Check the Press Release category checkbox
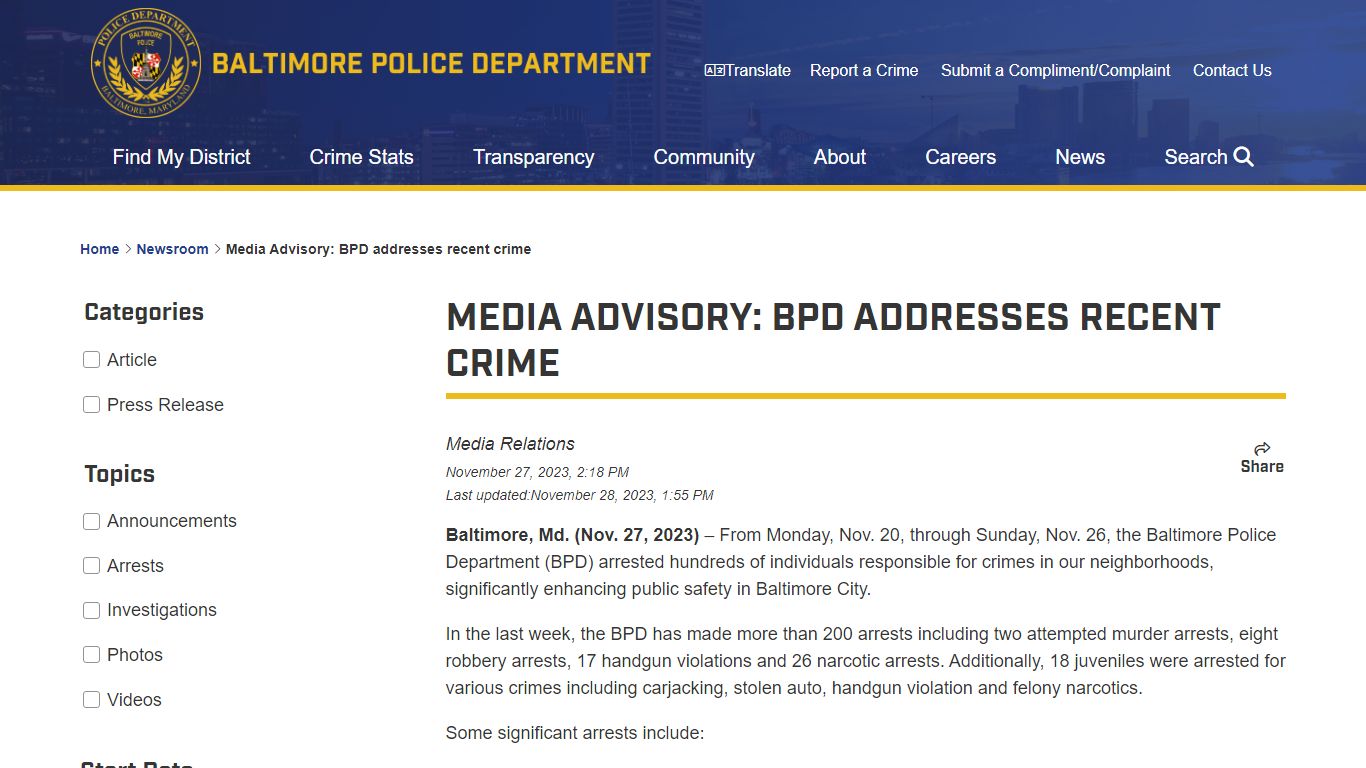Screen dimensions: 1366x768 (91, 405)
